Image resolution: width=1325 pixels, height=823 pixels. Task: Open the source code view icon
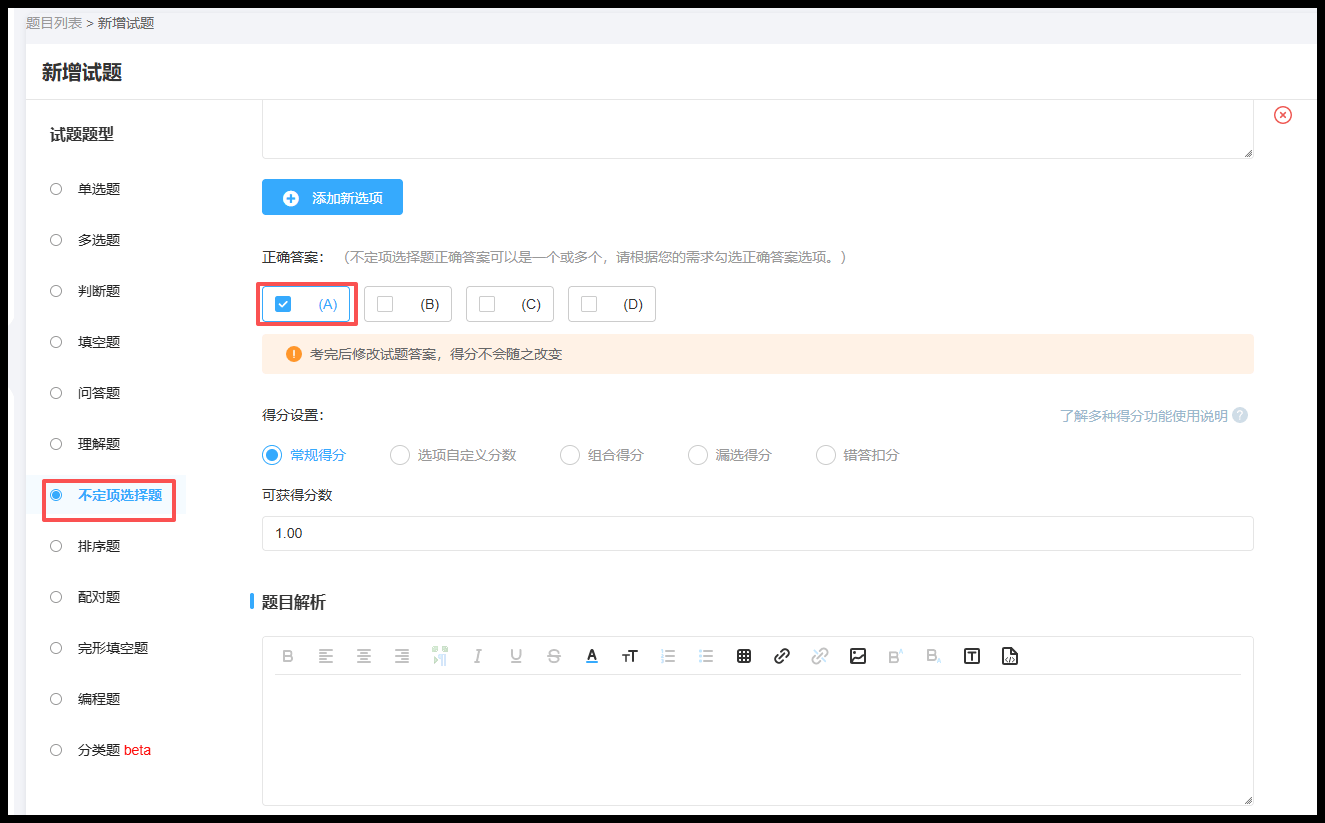click(x=1010, y=656)
